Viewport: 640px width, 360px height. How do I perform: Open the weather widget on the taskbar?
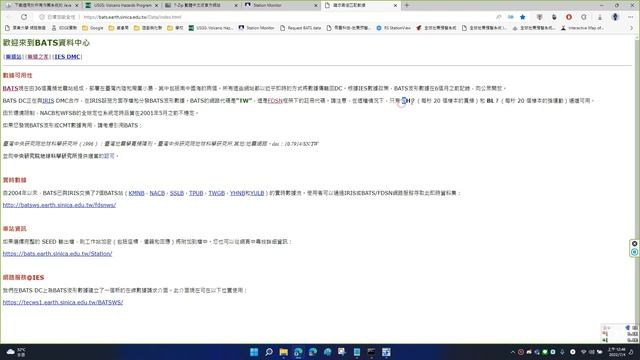[x=16, y=352]
